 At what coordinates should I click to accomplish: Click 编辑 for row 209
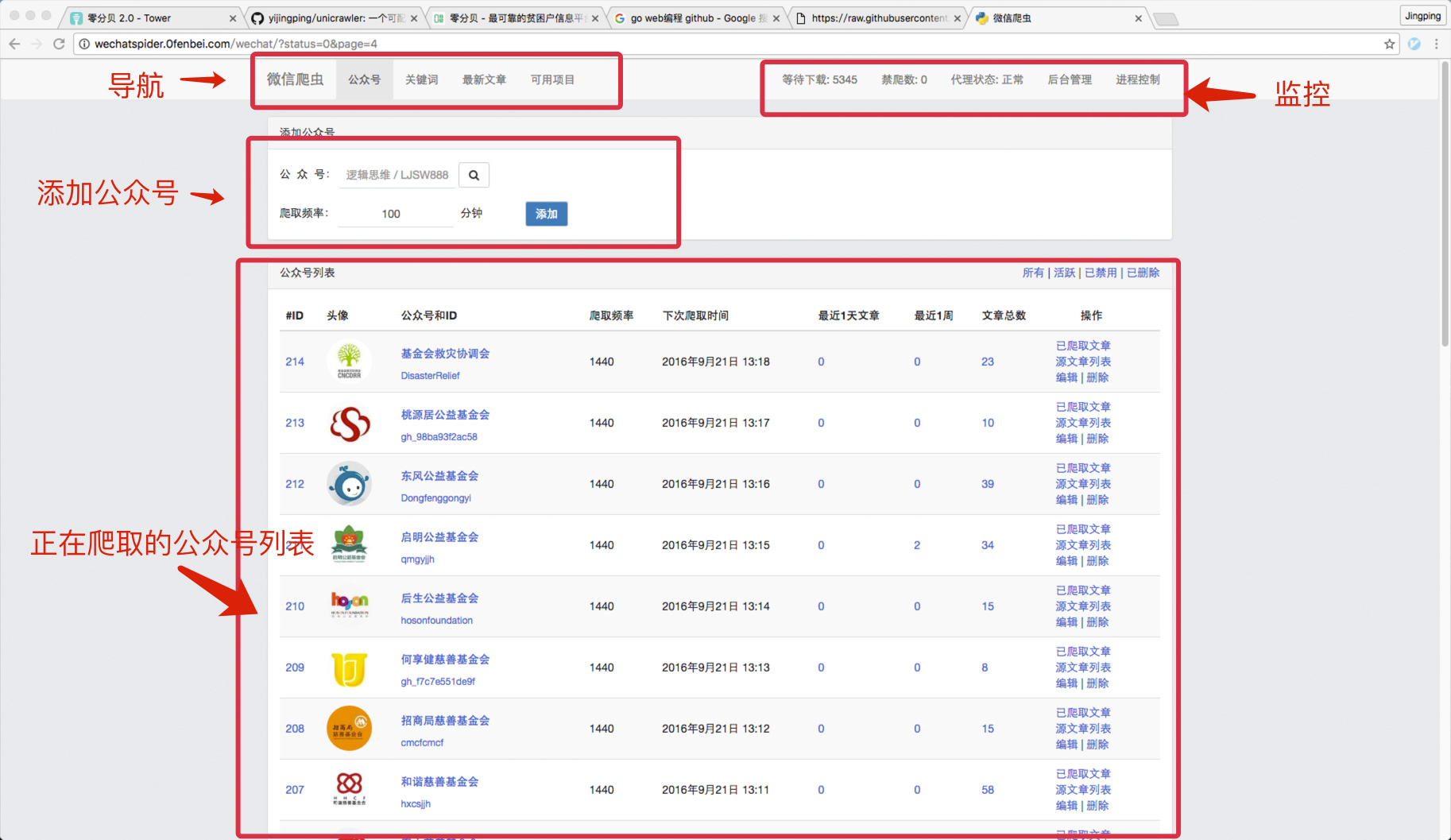pyautogui.click(x=1066, y=683)
